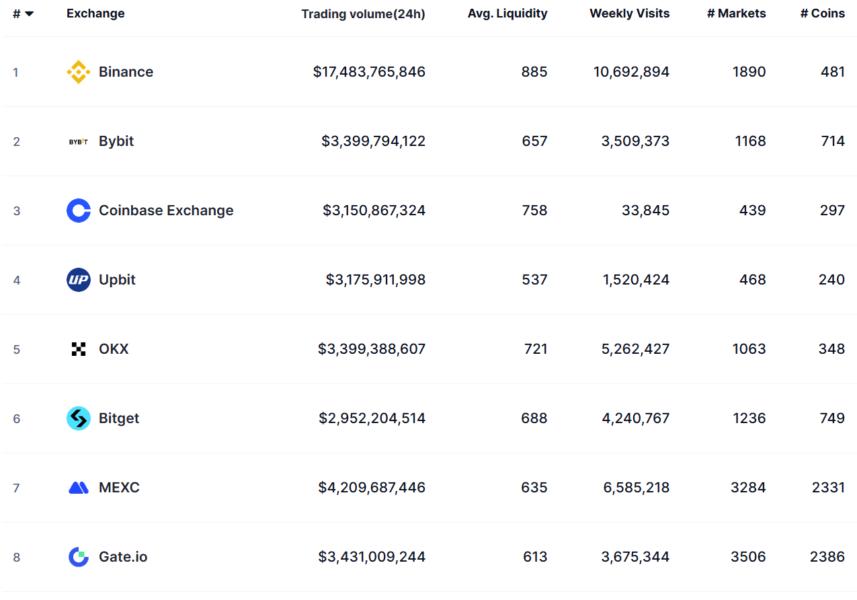The width and height of the screenshot is (857, 600).
Task: Click the OKX logo icon
Action: coord(78,349)
